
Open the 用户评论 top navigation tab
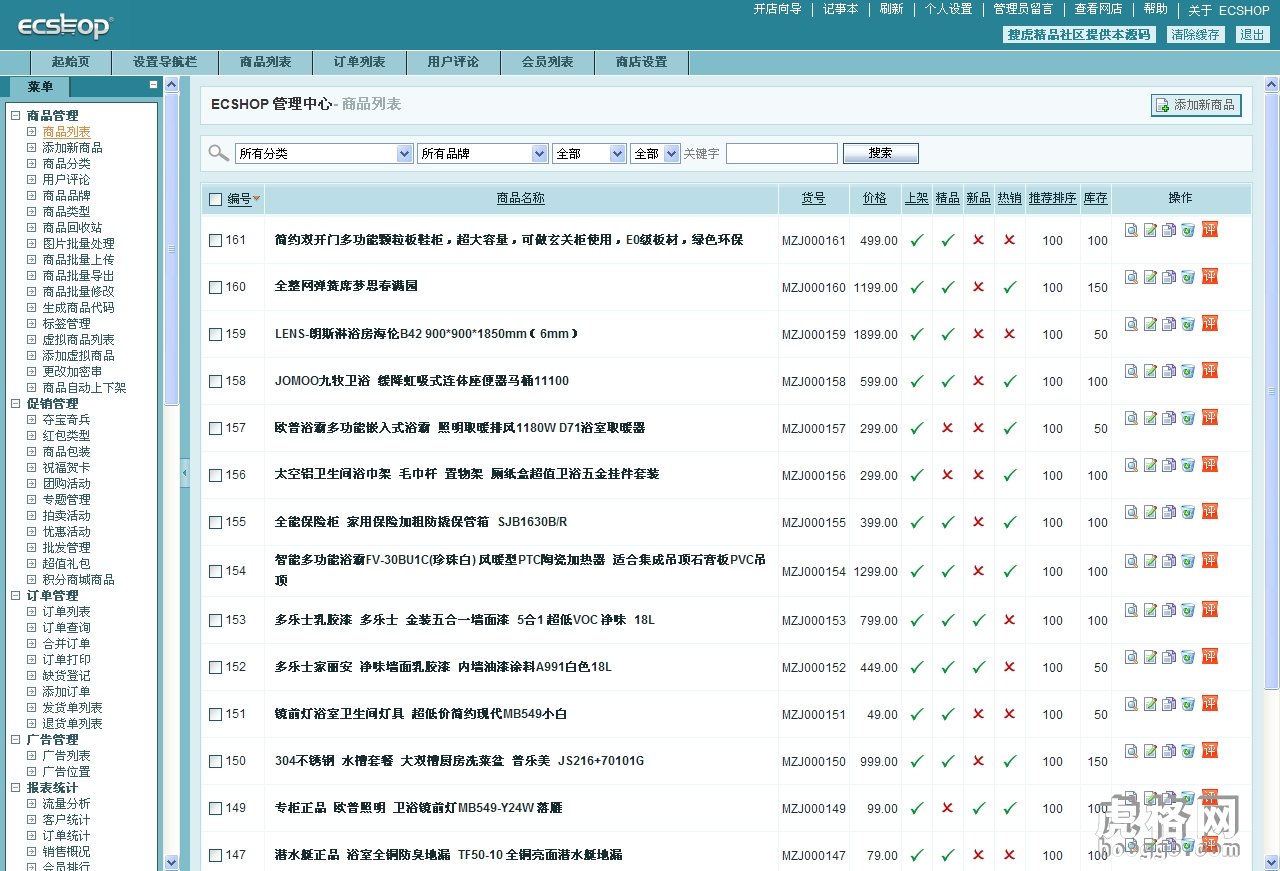click(x=453, y=62)
